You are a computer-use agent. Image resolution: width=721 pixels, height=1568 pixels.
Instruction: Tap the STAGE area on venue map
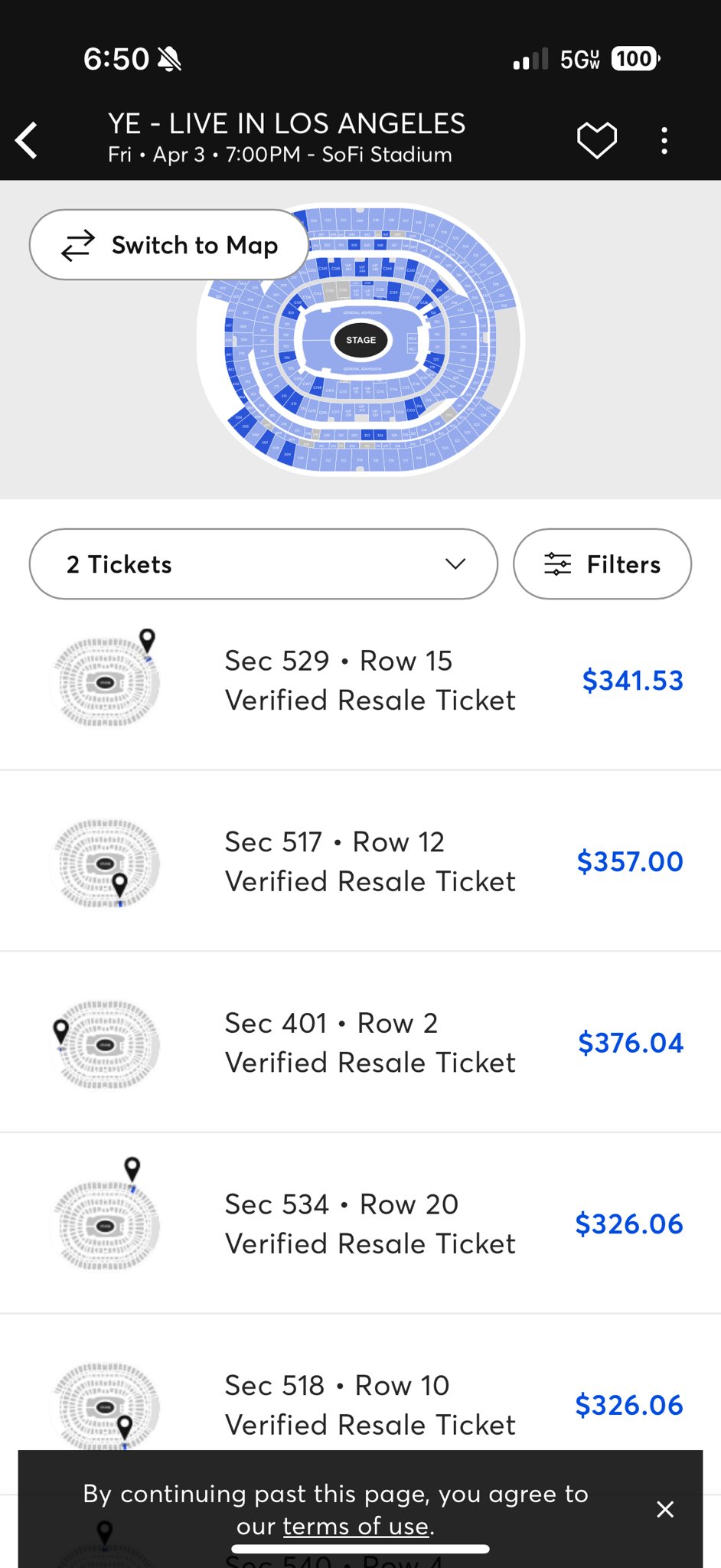tap(360, 340)
